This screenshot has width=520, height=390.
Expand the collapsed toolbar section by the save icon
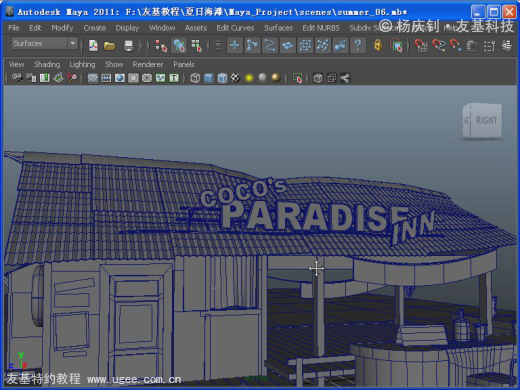click(140, 45)
